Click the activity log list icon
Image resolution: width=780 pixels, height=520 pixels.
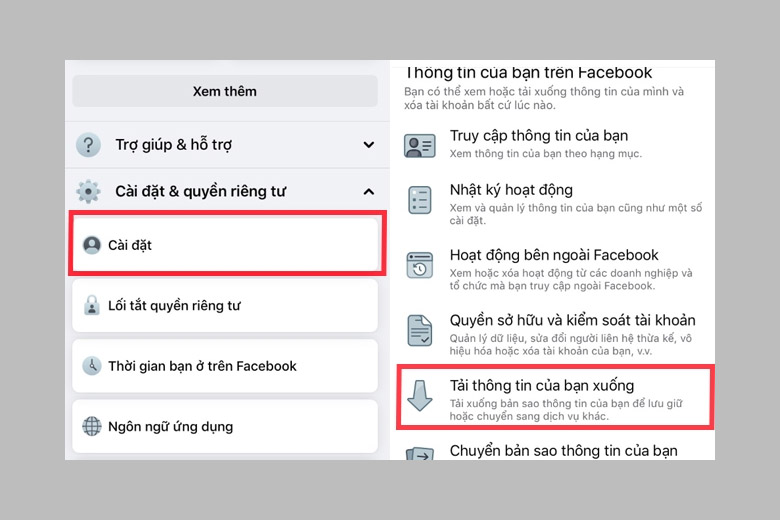pos(419,200)
